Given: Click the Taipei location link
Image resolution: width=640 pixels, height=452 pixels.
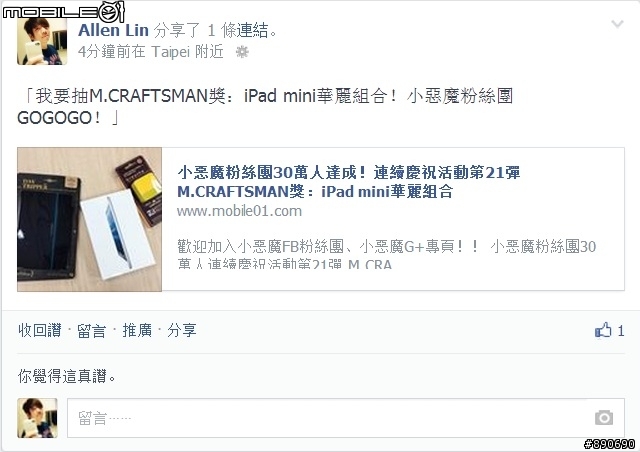Looking at the screenshot, I should (x=170, y=52).
